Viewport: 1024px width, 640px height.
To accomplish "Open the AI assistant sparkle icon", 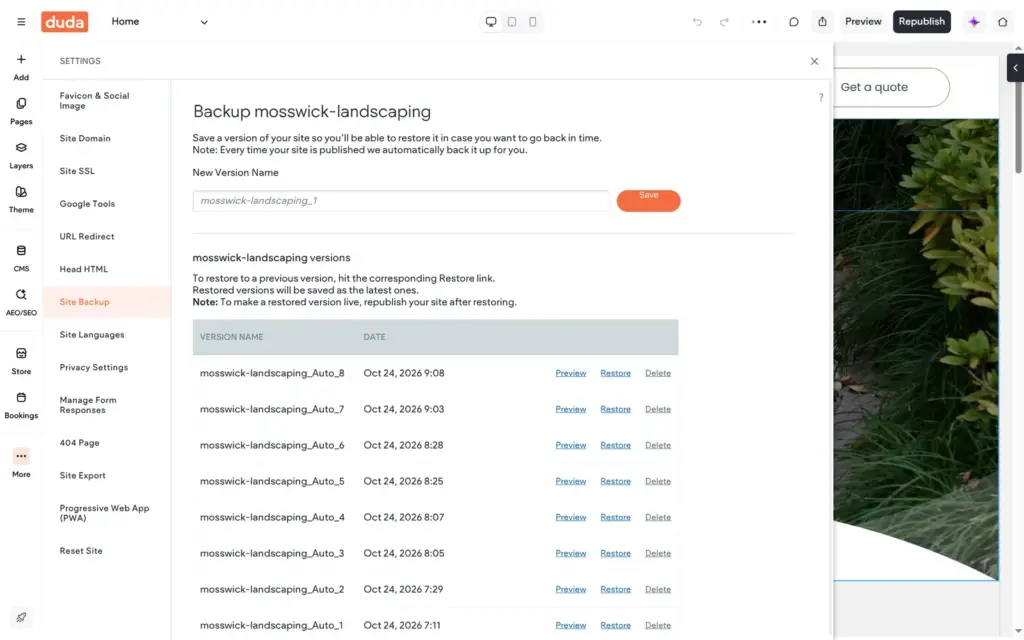I will [x=974, y=22].
